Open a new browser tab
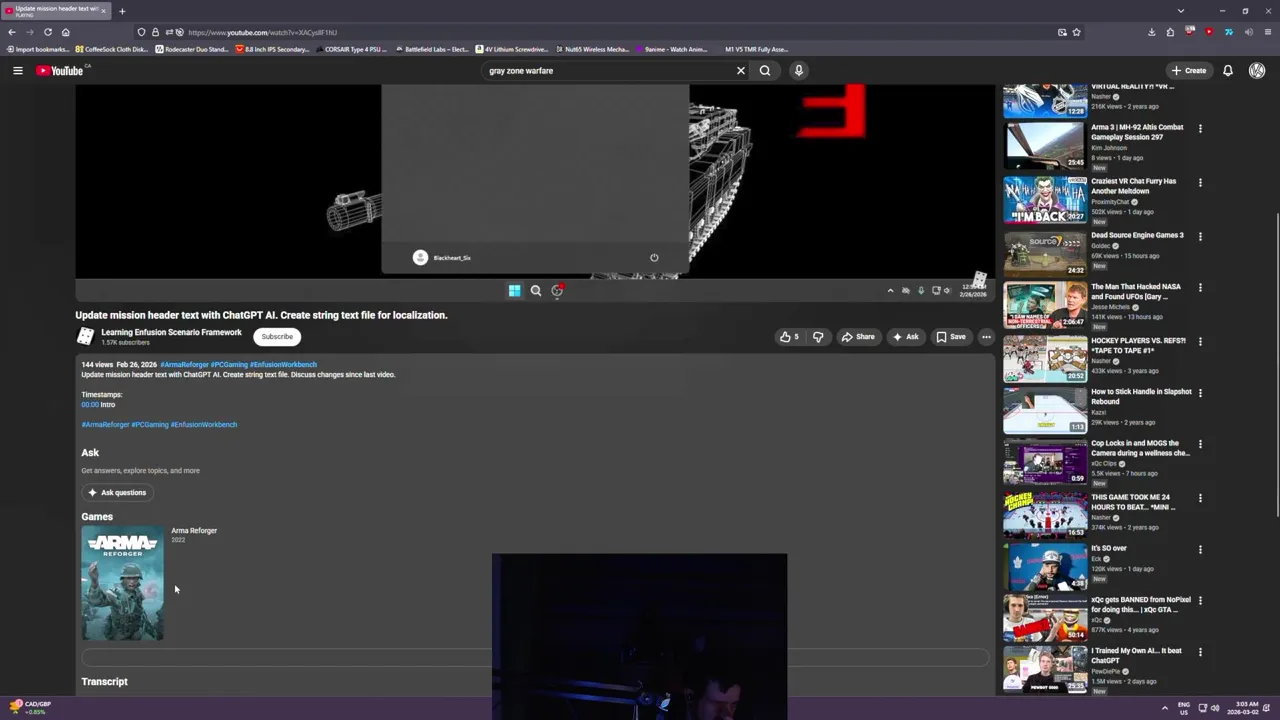This screenshot has width=1280, height=720. [x=122, y=11]
